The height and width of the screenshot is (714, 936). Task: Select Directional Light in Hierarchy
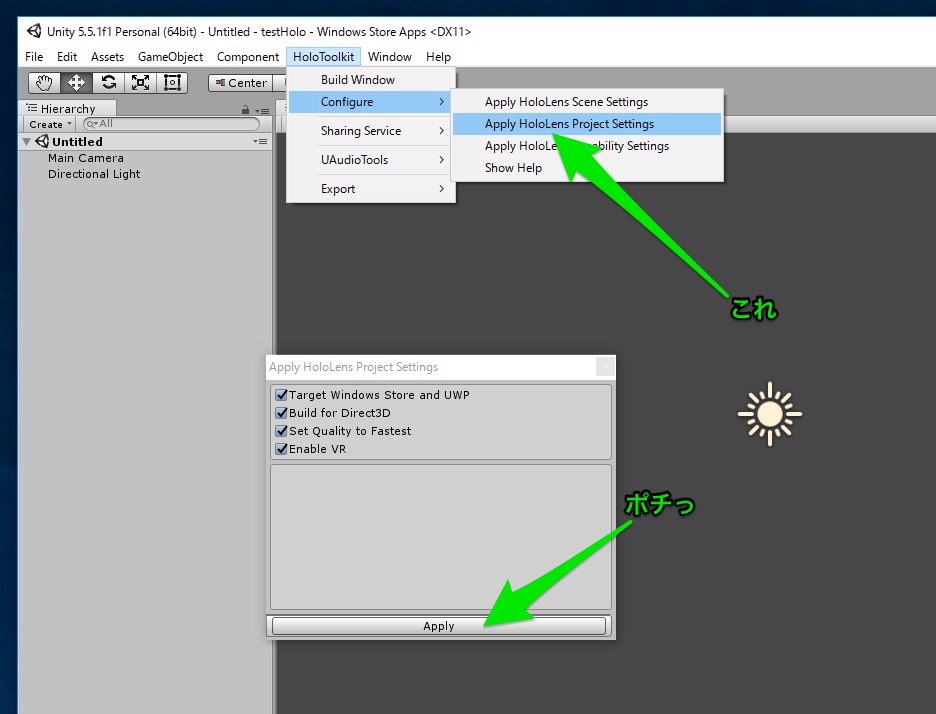(x=94, y=174)
